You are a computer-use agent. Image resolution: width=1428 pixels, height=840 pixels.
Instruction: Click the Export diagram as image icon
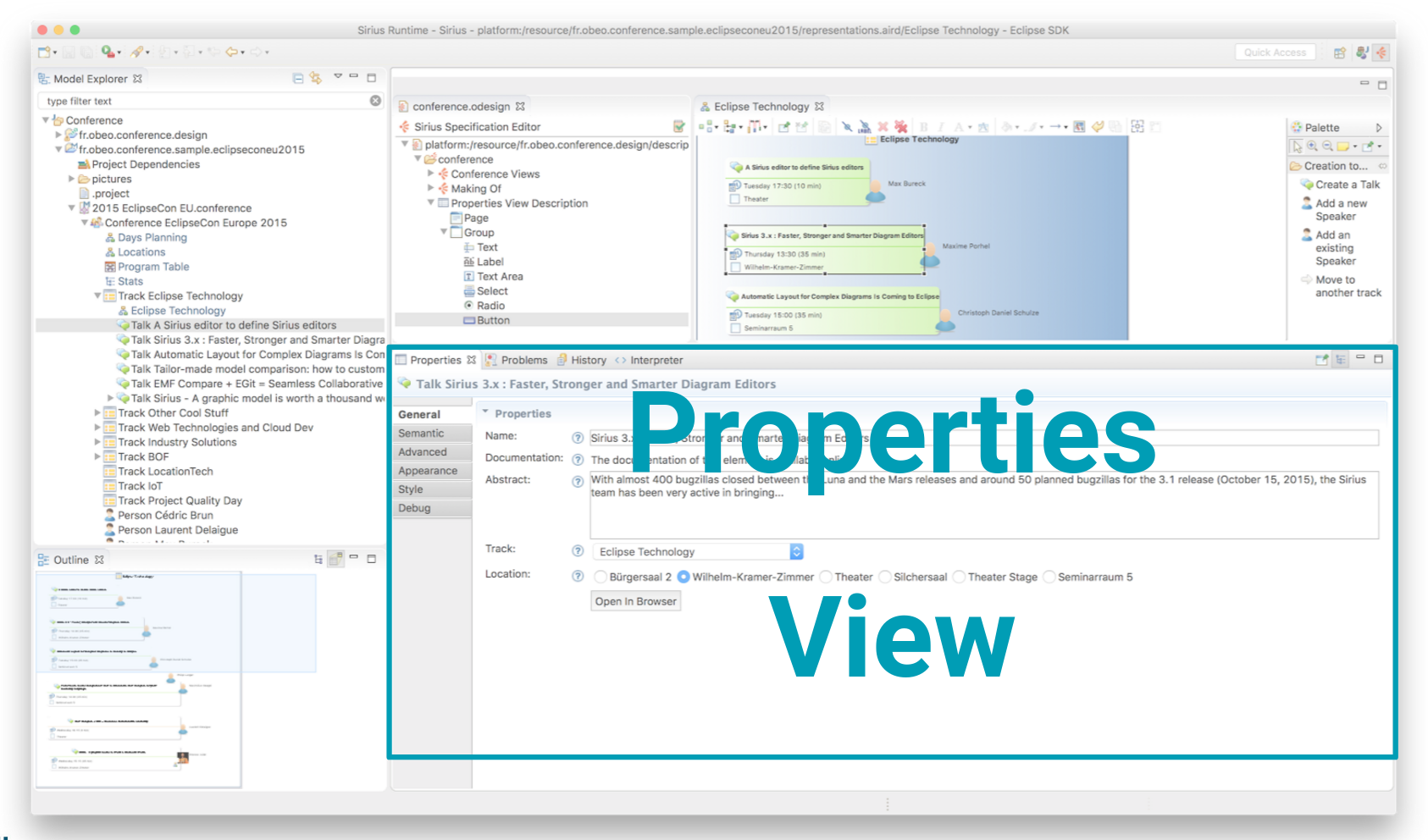pyautogui.click(x=1079, y=127)
